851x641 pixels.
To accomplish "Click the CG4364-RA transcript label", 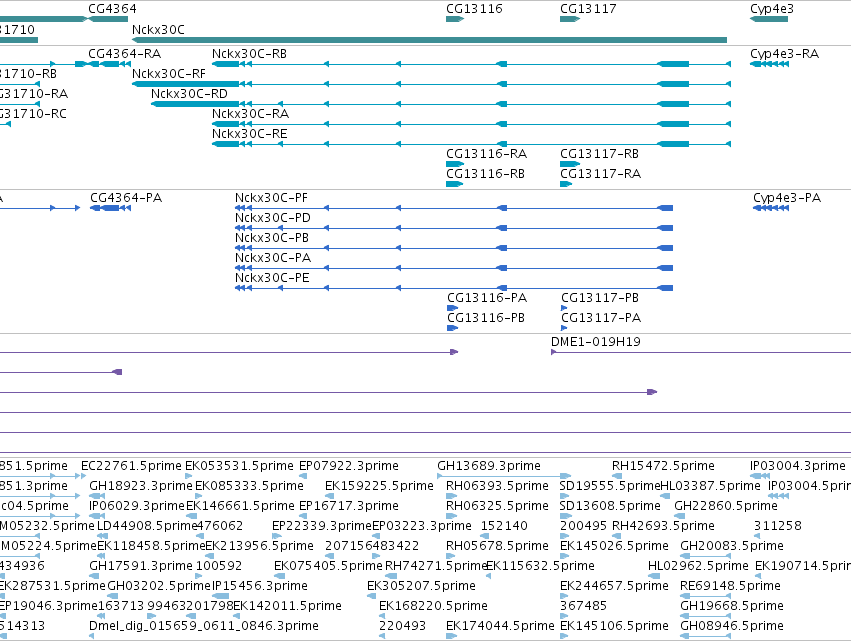I will pyautogui.click(x=125, y=54).
